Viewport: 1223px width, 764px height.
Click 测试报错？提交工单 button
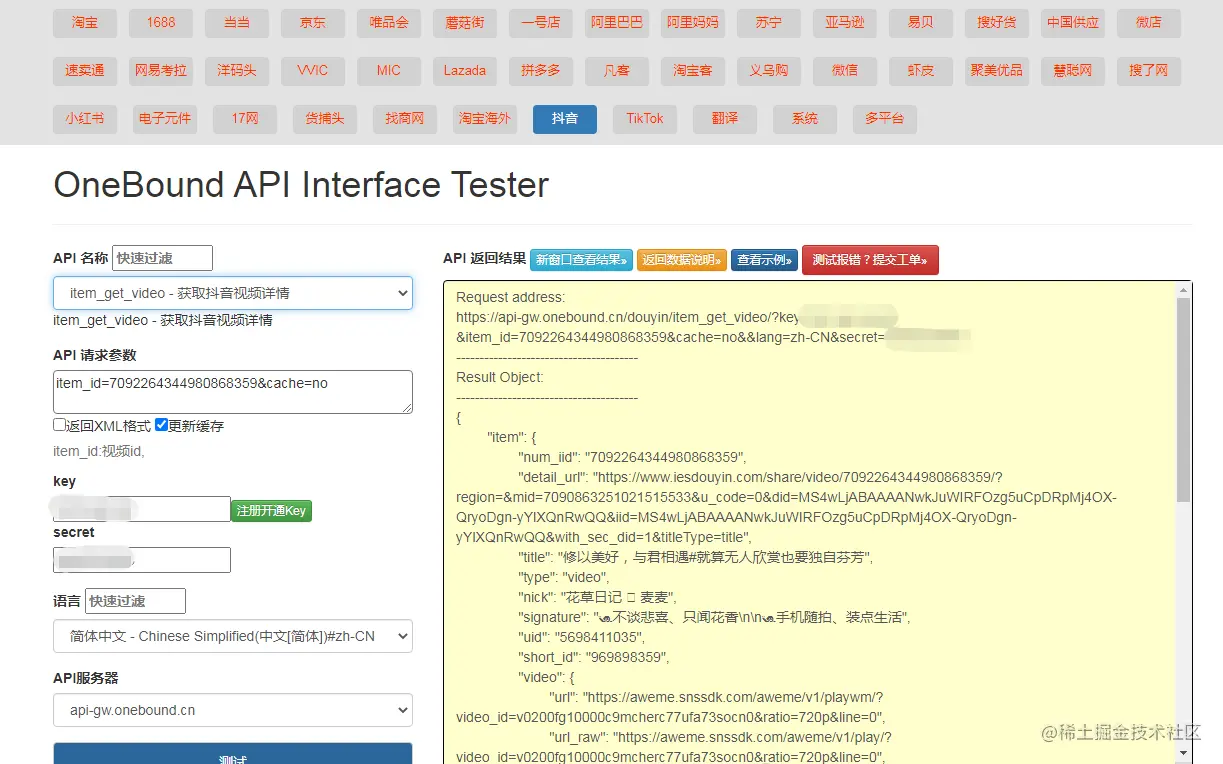[x=870, y=260]
